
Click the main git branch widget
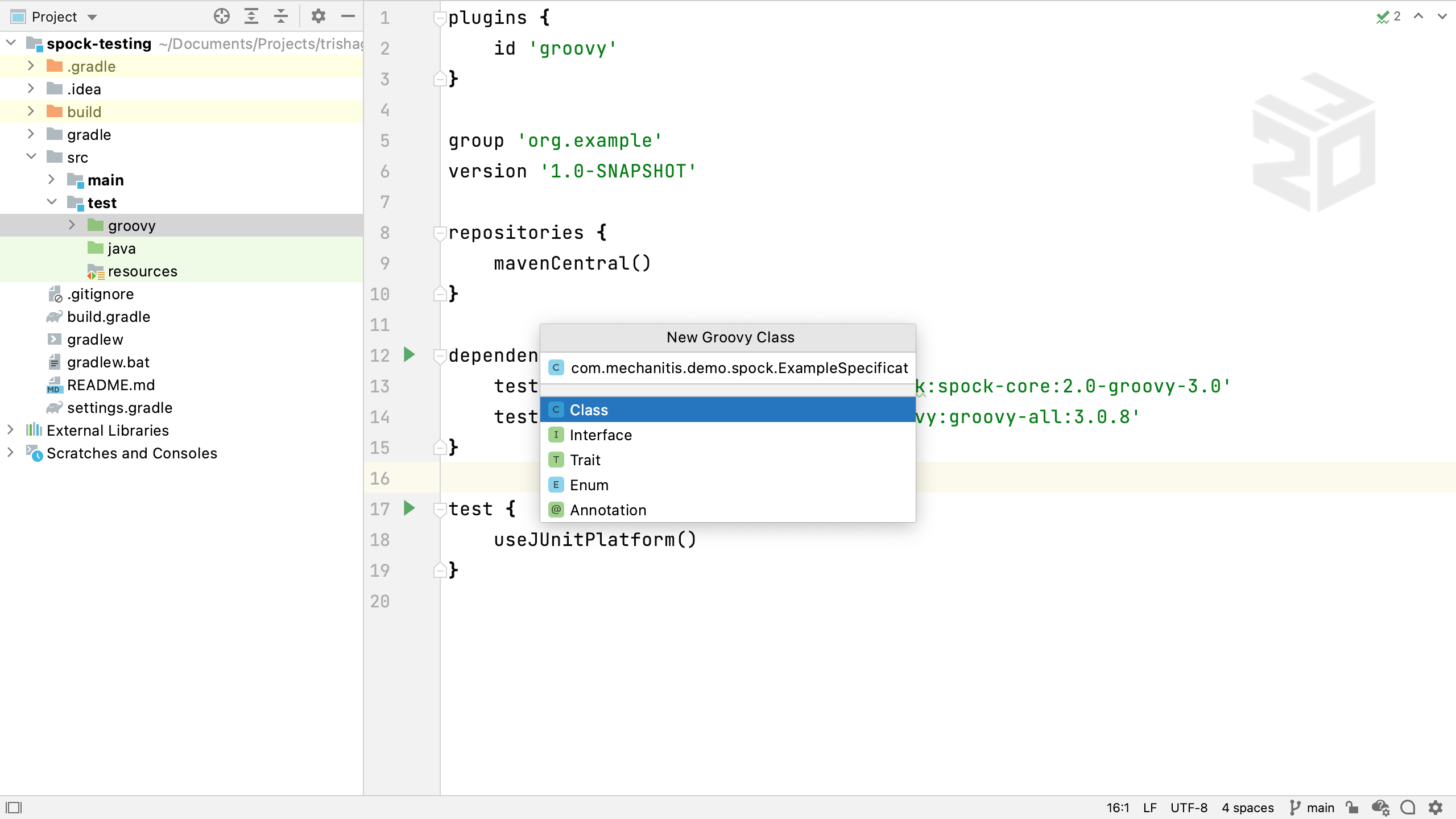coord(1313,808)
